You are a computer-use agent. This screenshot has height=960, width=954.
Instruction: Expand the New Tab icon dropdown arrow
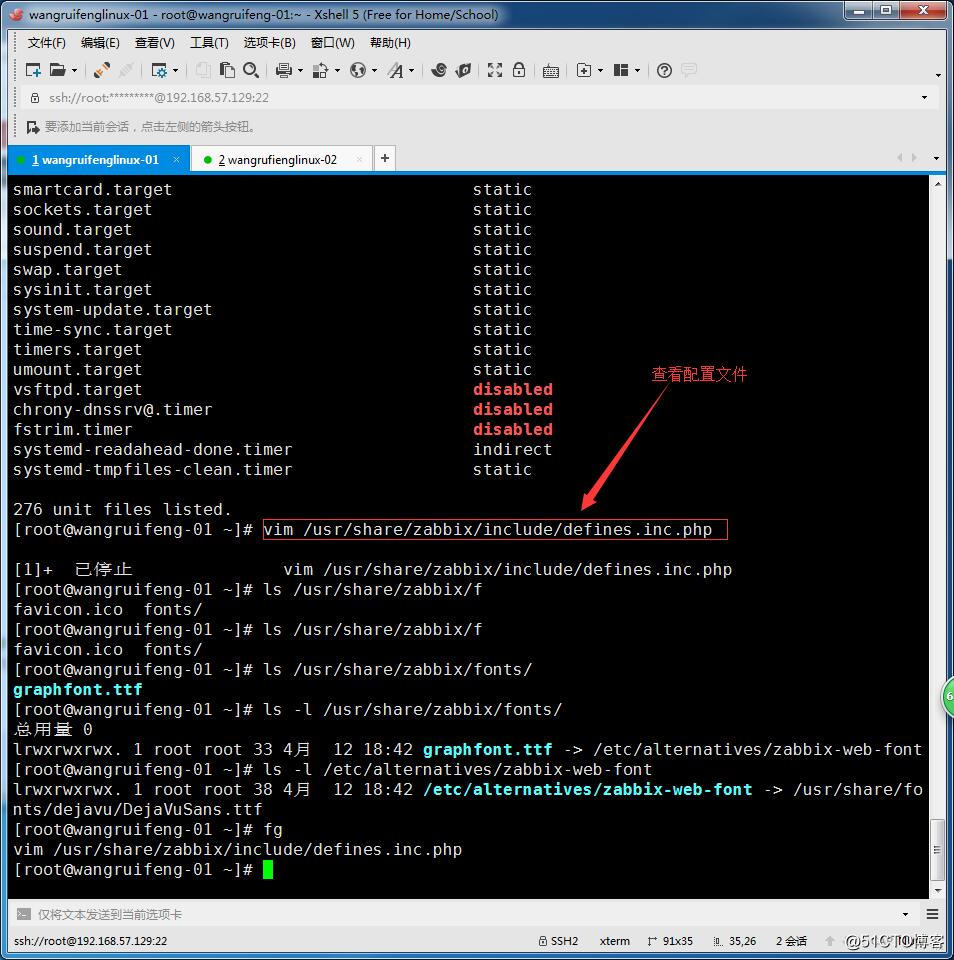pos(600,71)
